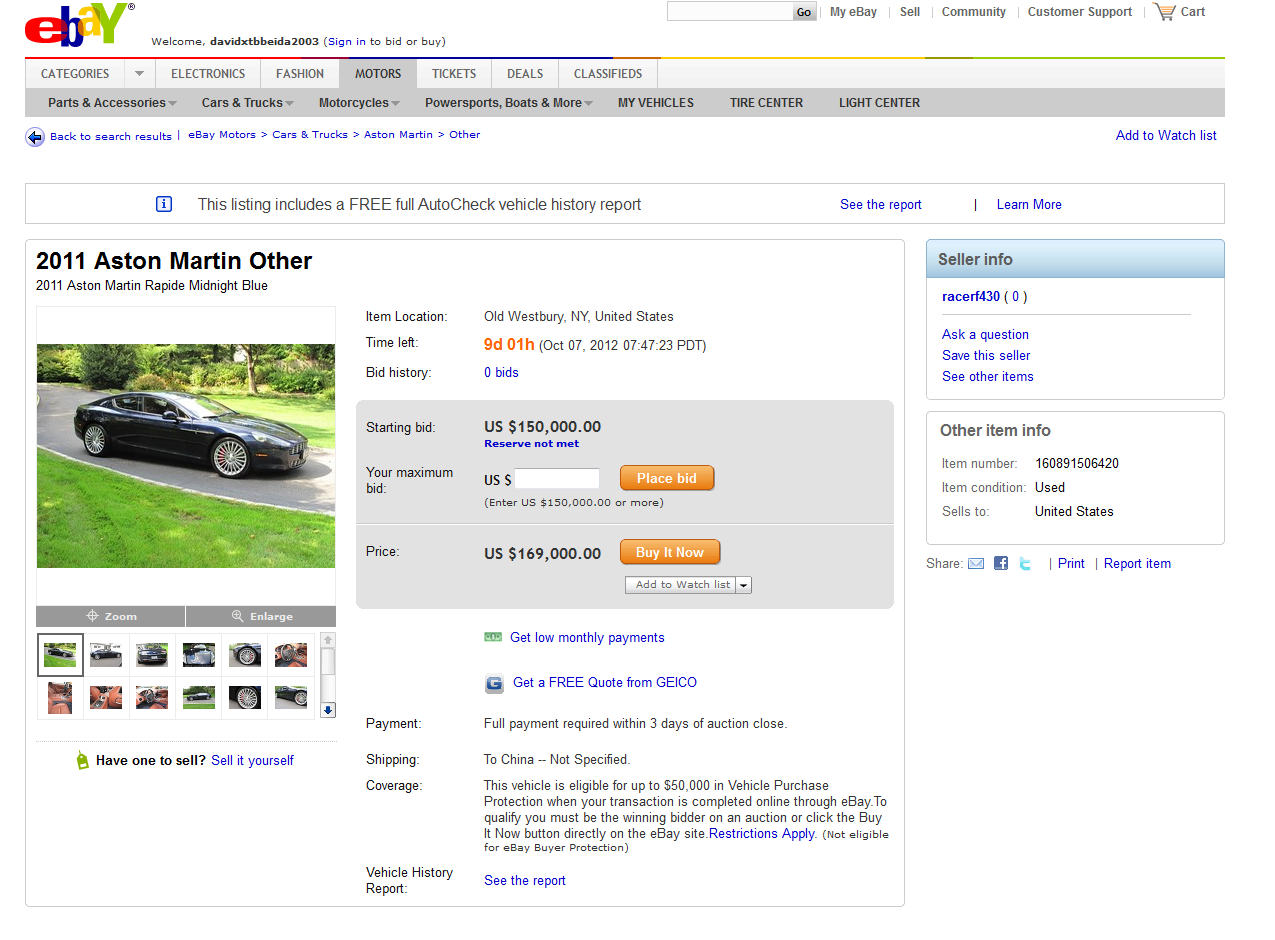Click the main Aston Martin photo
The image size is (1275, 940).
[186, 456]
